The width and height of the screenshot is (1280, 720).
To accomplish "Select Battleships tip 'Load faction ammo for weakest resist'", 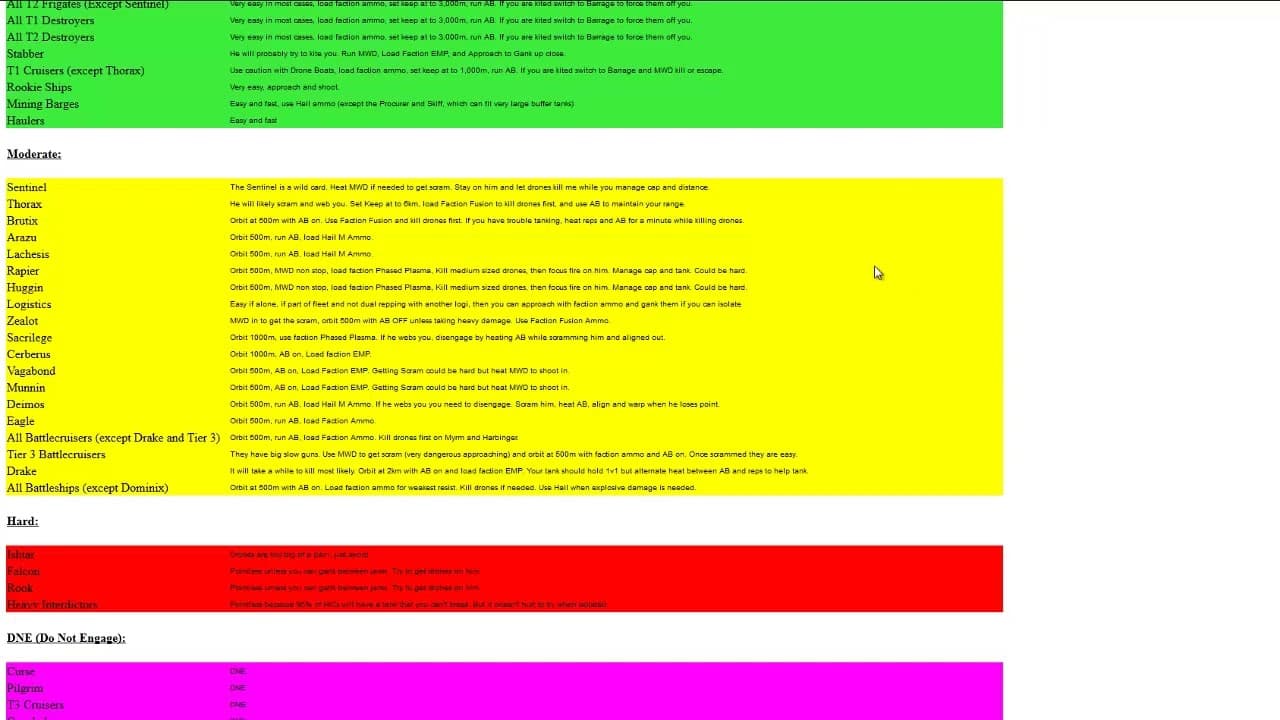I will coord(462,487).
